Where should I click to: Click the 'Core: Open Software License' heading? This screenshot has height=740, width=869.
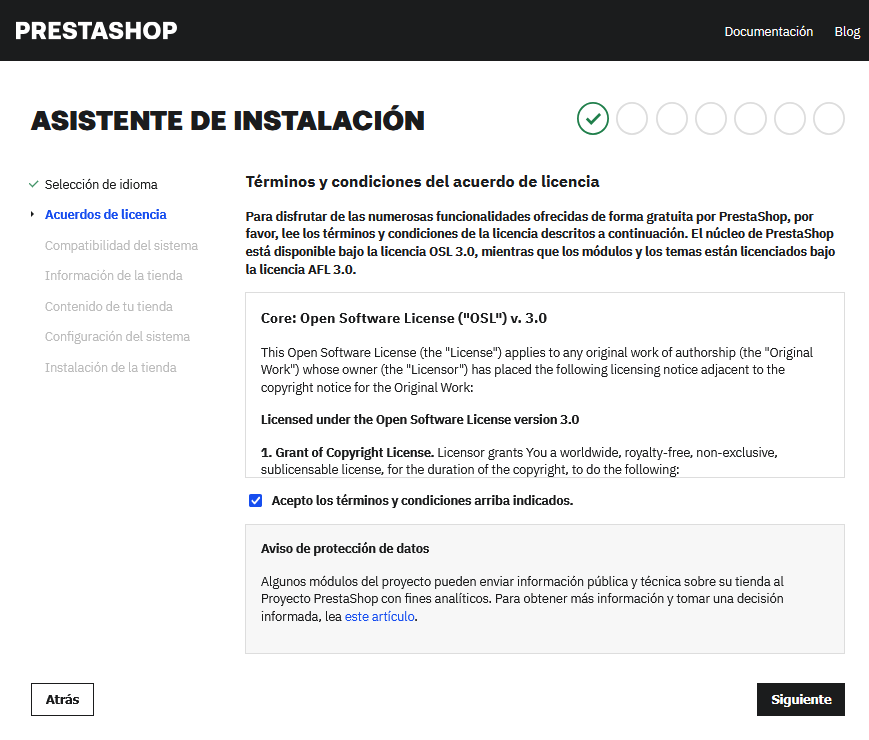click(x=403, y=318)
